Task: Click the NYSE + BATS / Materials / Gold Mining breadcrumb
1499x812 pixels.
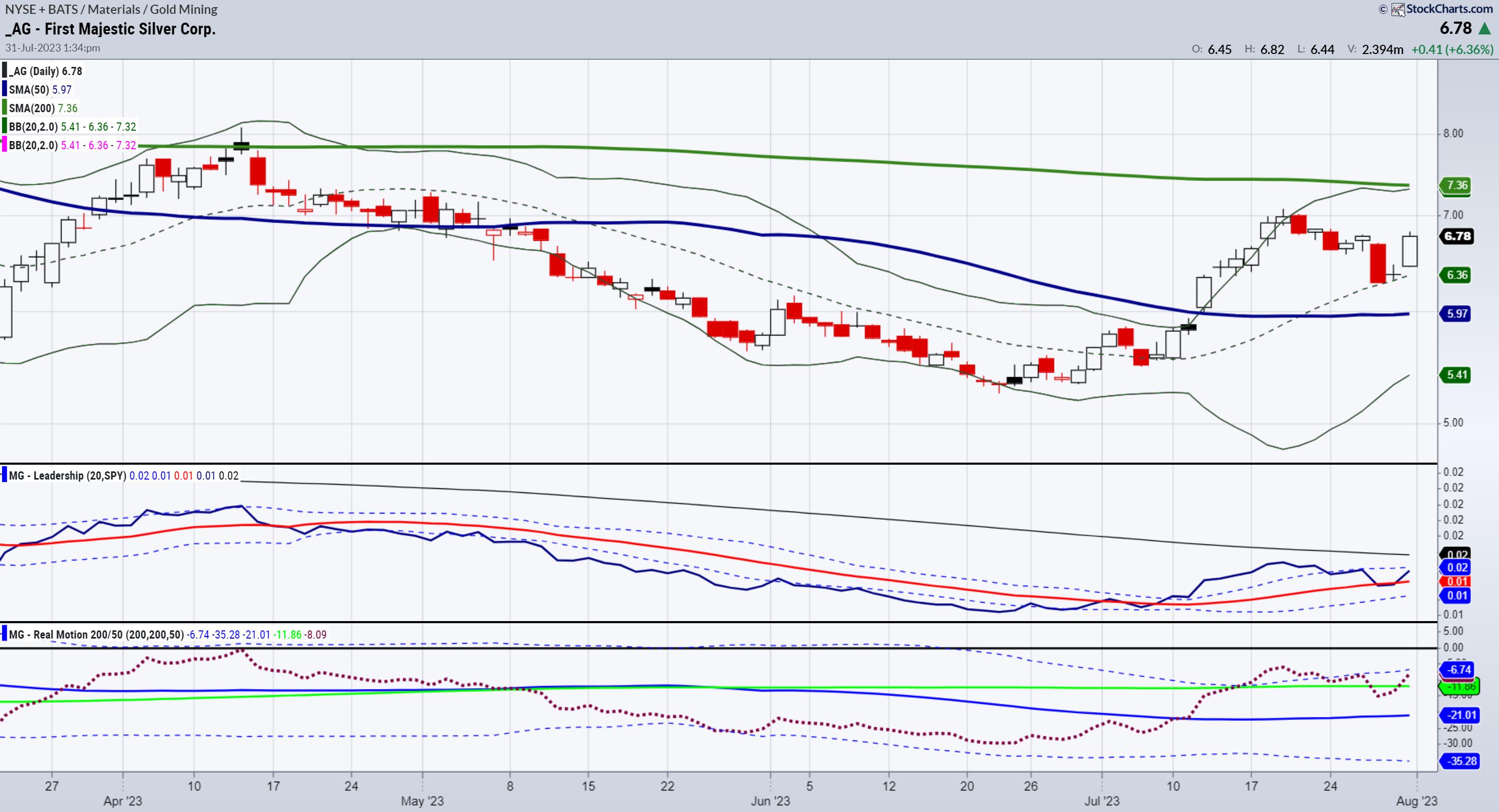Action: point(111,9)
